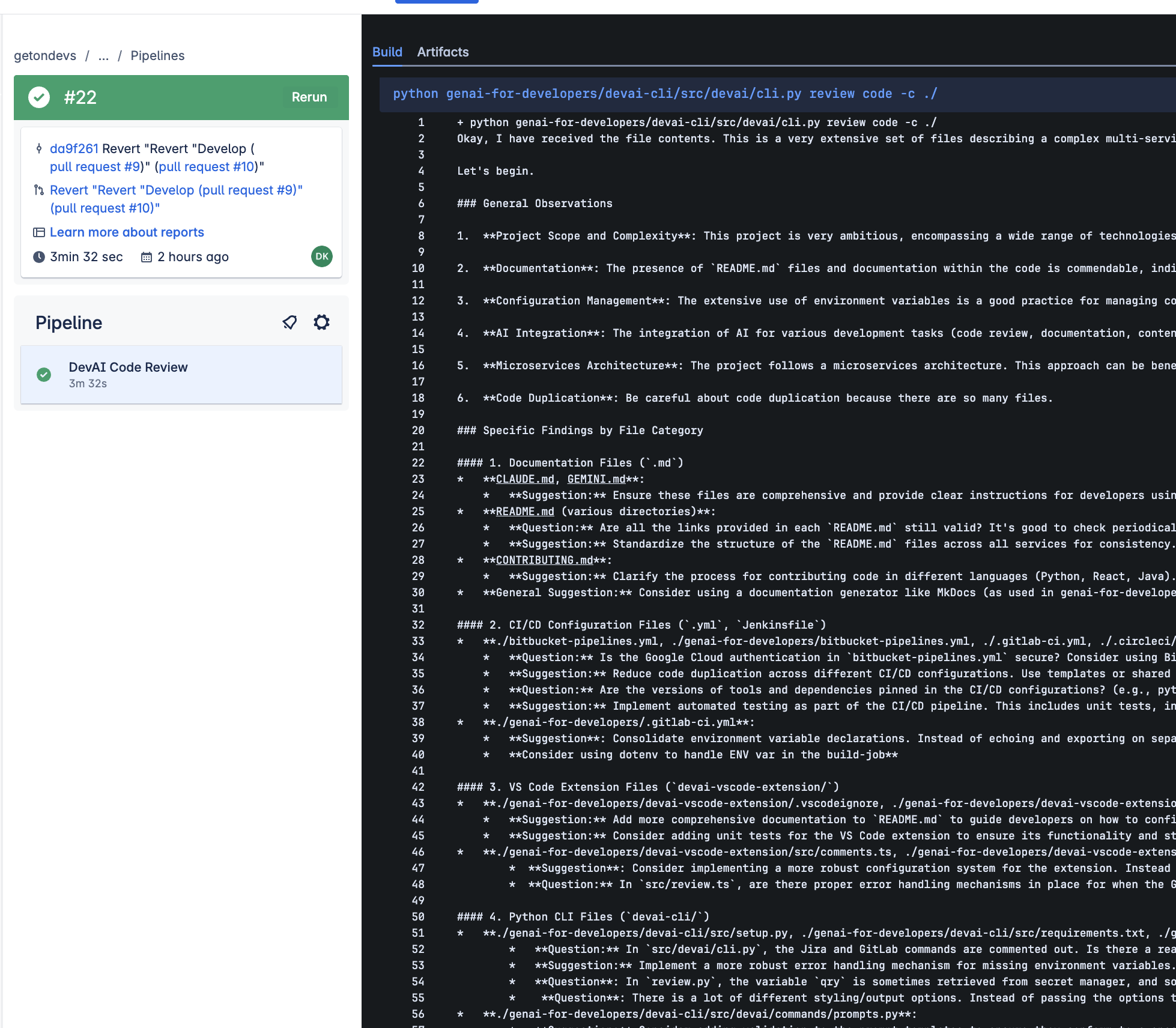Navigate to Pipelines breadcrumb

click(157, 56)
